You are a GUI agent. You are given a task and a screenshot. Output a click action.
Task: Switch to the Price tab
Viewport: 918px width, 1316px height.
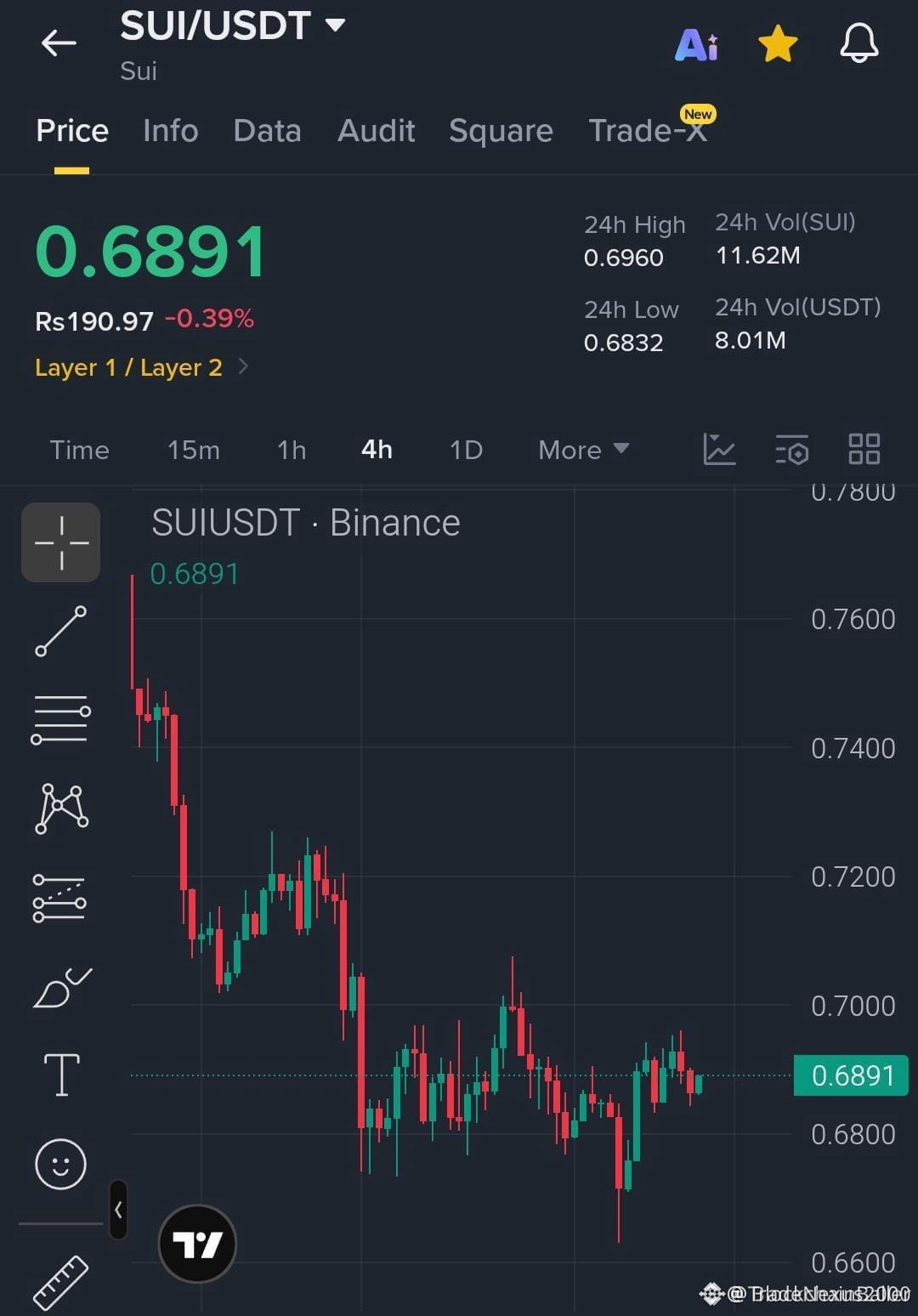[x=72, y=130]
